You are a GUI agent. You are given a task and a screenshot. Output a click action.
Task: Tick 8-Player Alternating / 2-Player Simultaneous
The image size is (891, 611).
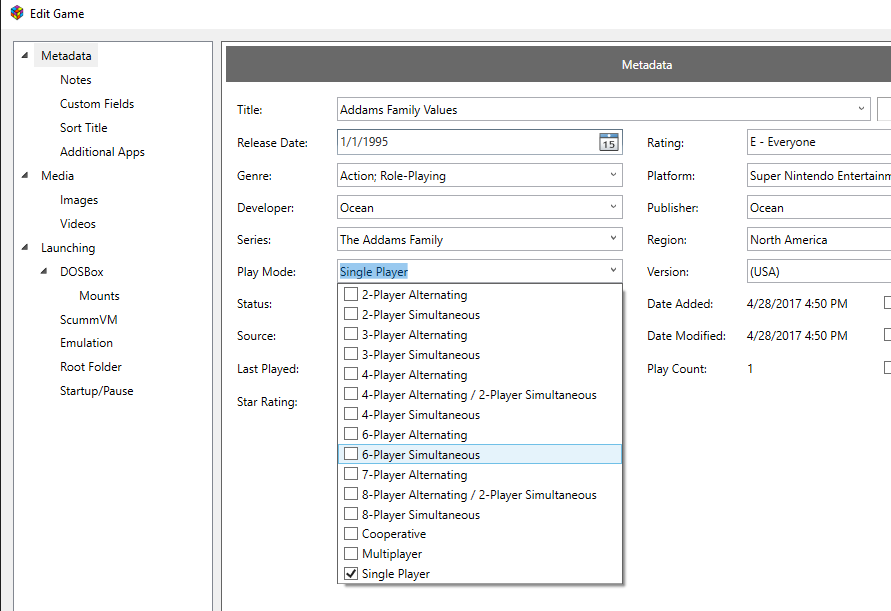(351, 494)
